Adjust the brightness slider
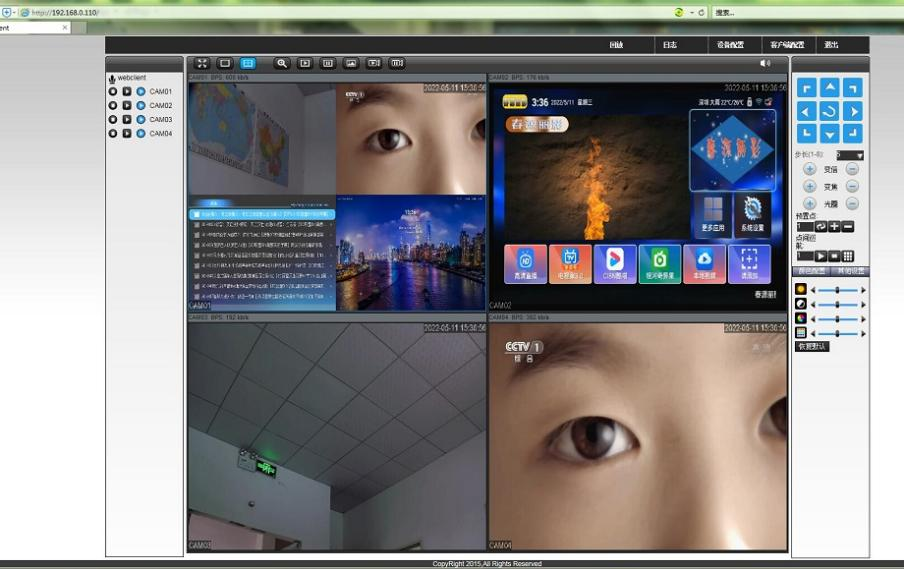This screenshot has width=904, height=569. pos(838,290)
